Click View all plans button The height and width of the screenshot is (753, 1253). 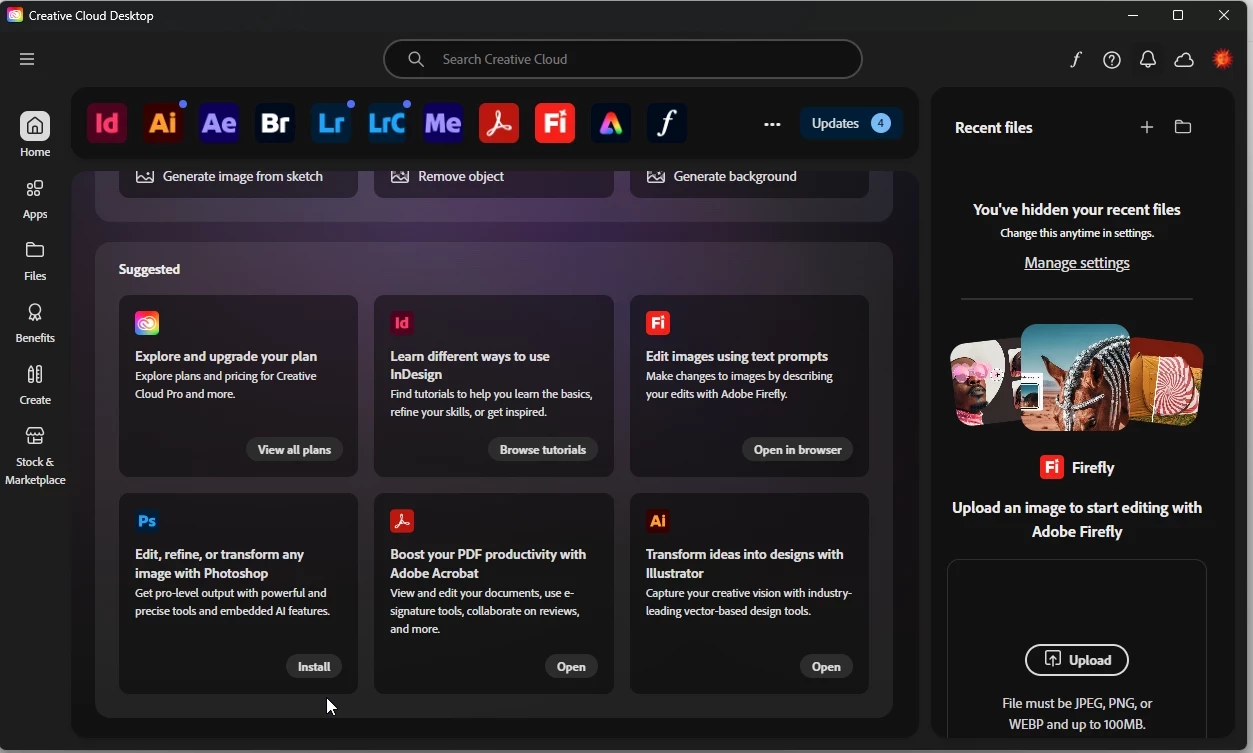pos(294,450)
